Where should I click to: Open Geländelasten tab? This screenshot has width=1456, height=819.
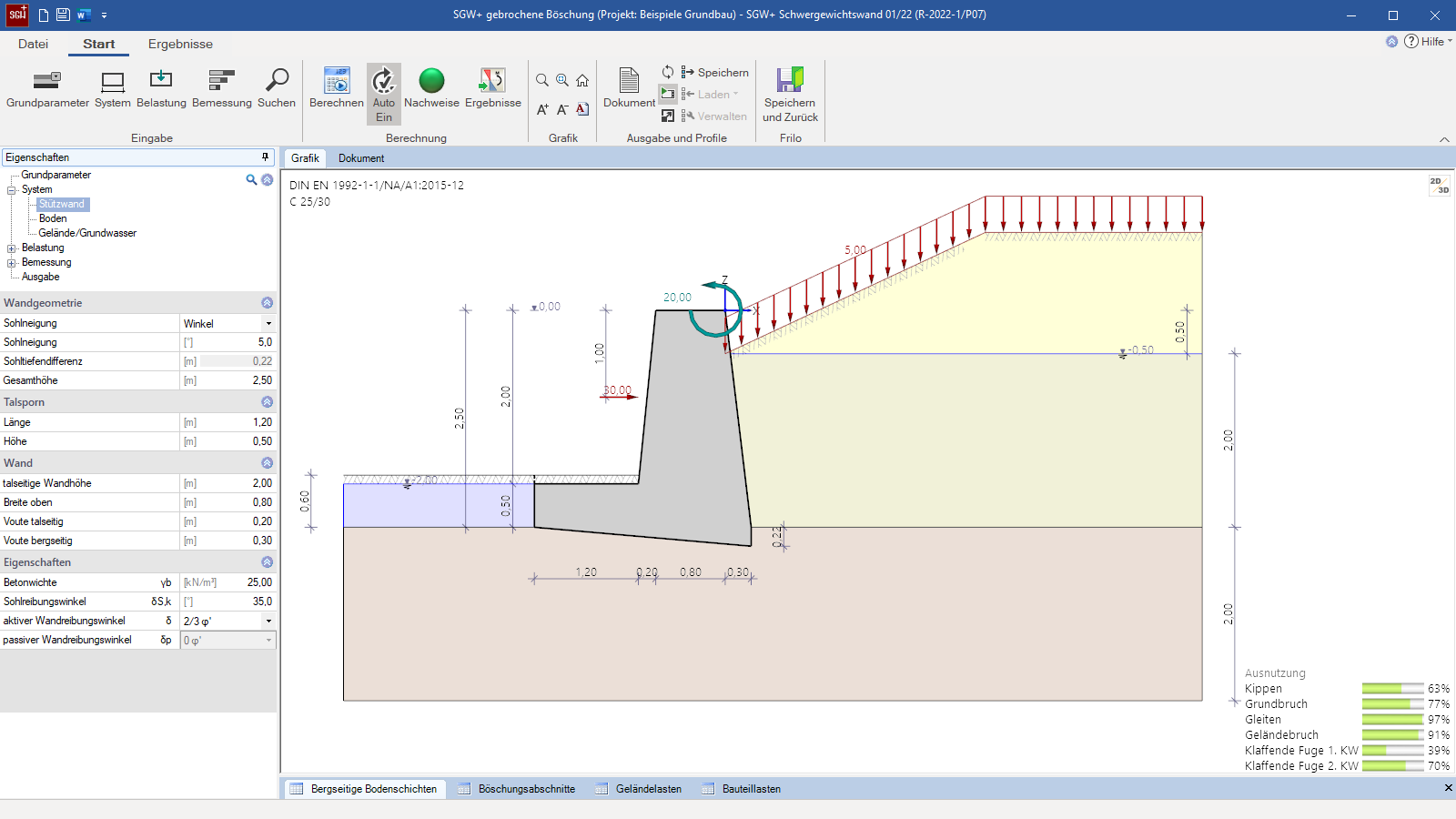639,789
